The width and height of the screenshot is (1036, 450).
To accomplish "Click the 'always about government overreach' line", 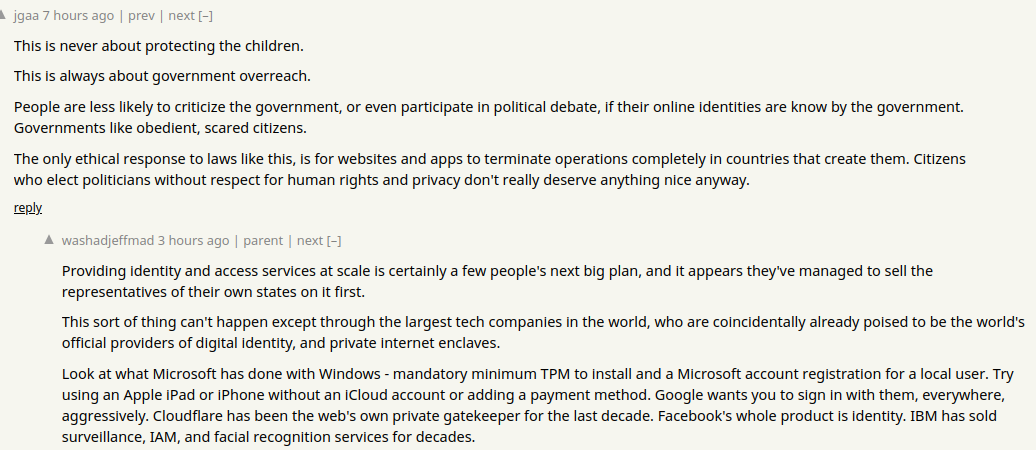I will [x=162, y=76].
